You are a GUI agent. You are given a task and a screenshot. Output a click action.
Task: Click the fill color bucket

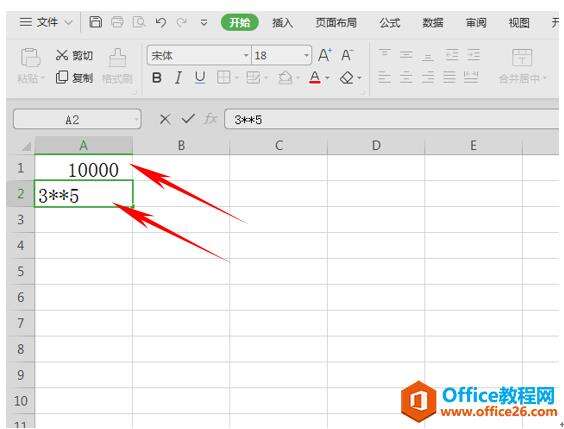(x=285, y=78)
